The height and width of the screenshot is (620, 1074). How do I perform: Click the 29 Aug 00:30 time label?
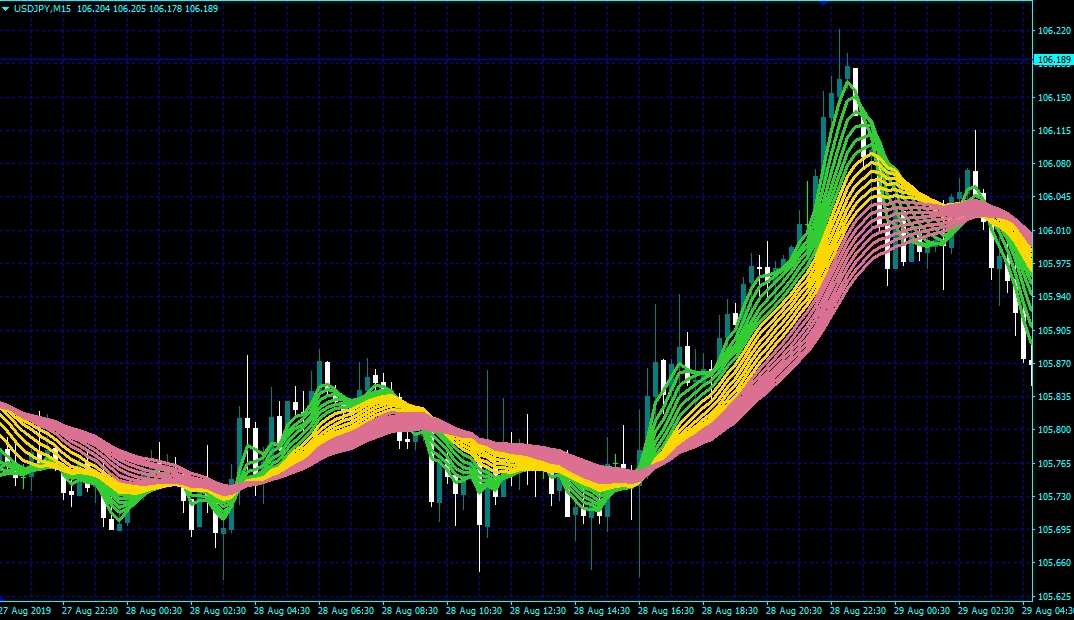click(922, 610)
